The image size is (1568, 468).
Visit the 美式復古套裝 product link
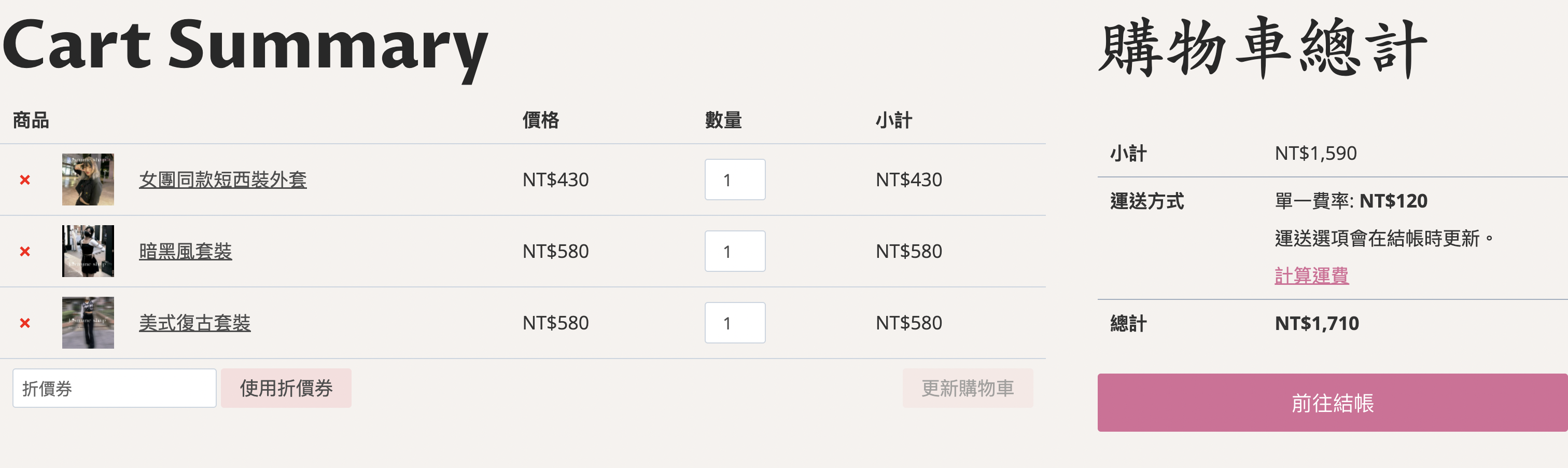195,323
